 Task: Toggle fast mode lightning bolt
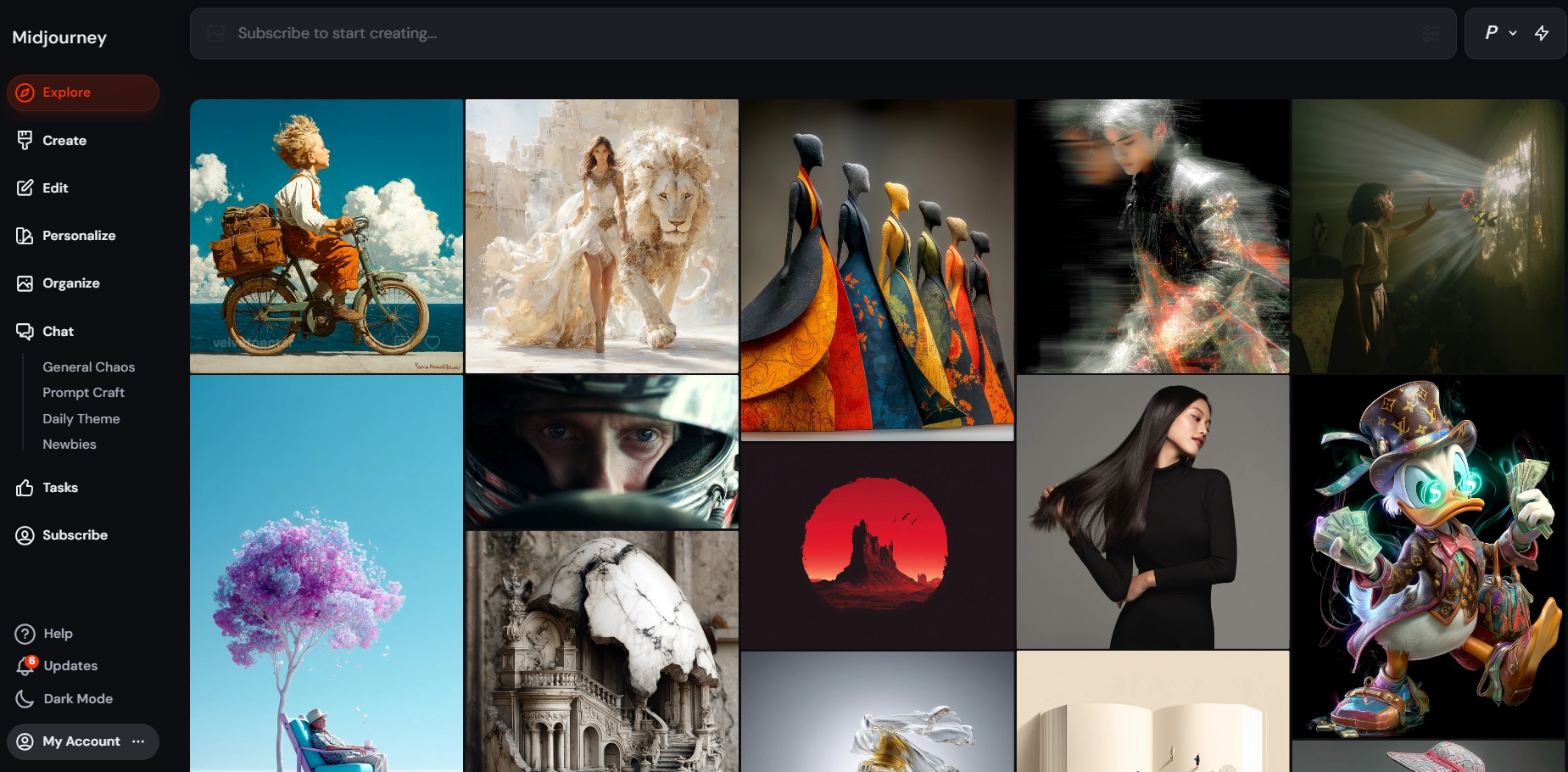[1542, 33]
